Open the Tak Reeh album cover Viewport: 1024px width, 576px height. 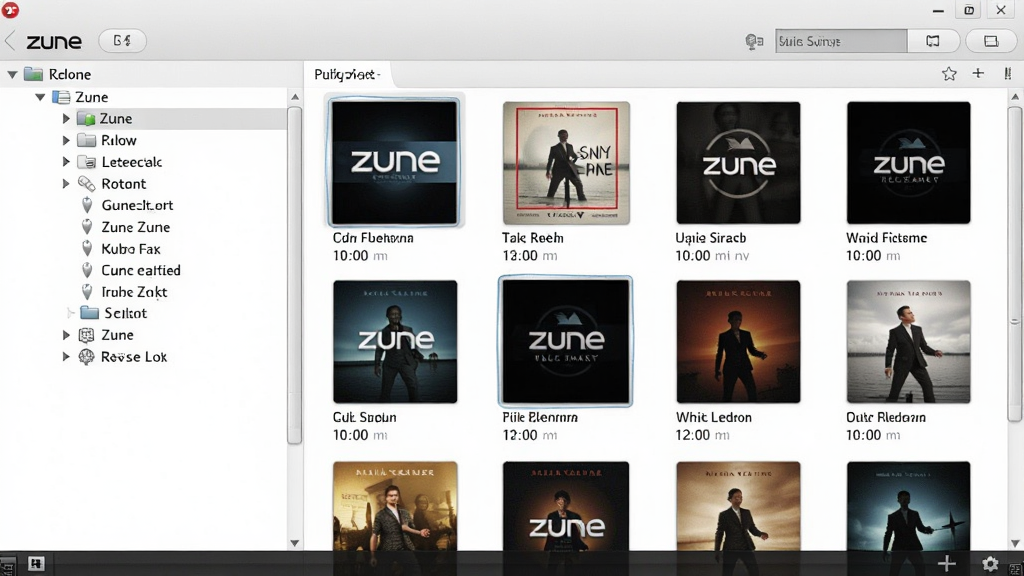point(566,163)
